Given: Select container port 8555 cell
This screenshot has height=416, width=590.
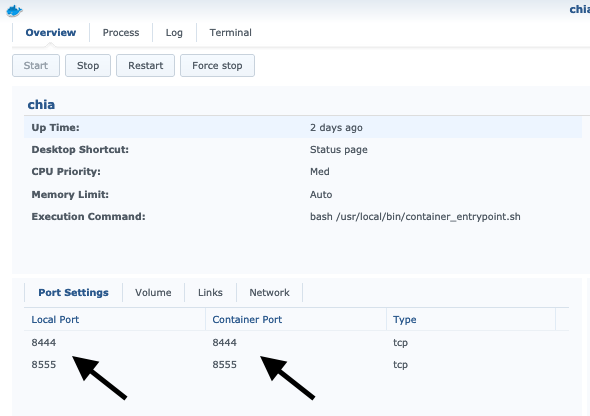Looking at the screenshot, I should 225,364.
